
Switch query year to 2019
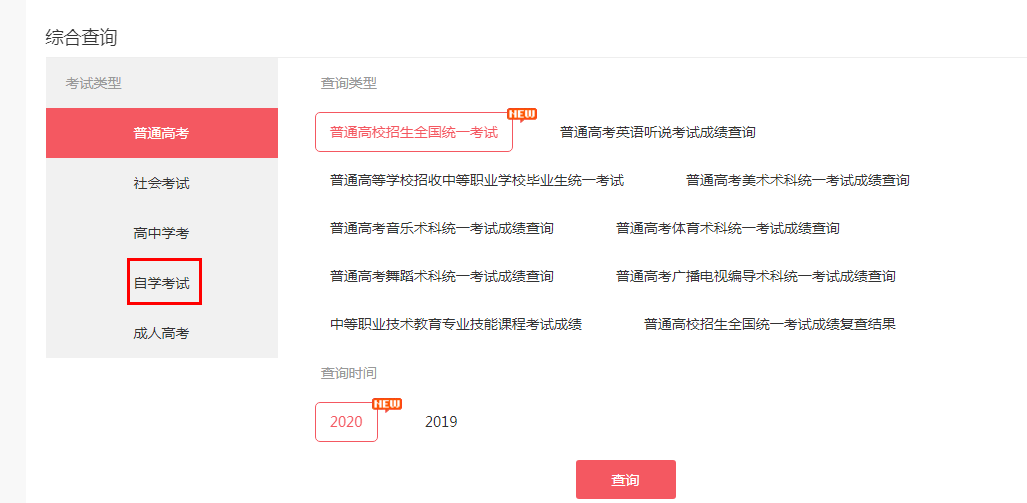(x=441, y=422)
